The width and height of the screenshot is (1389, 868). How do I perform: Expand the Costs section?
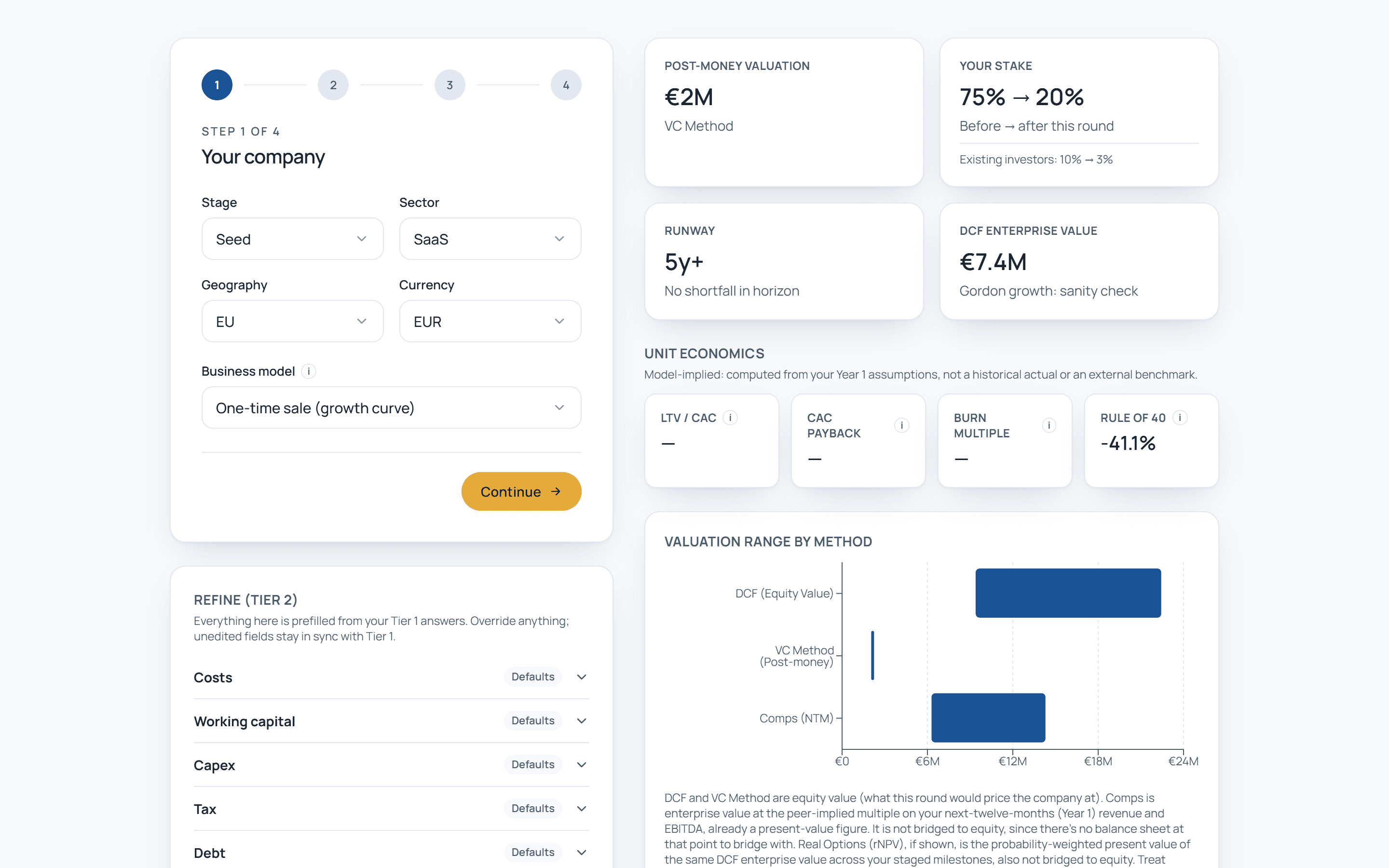tap(392, 678)
